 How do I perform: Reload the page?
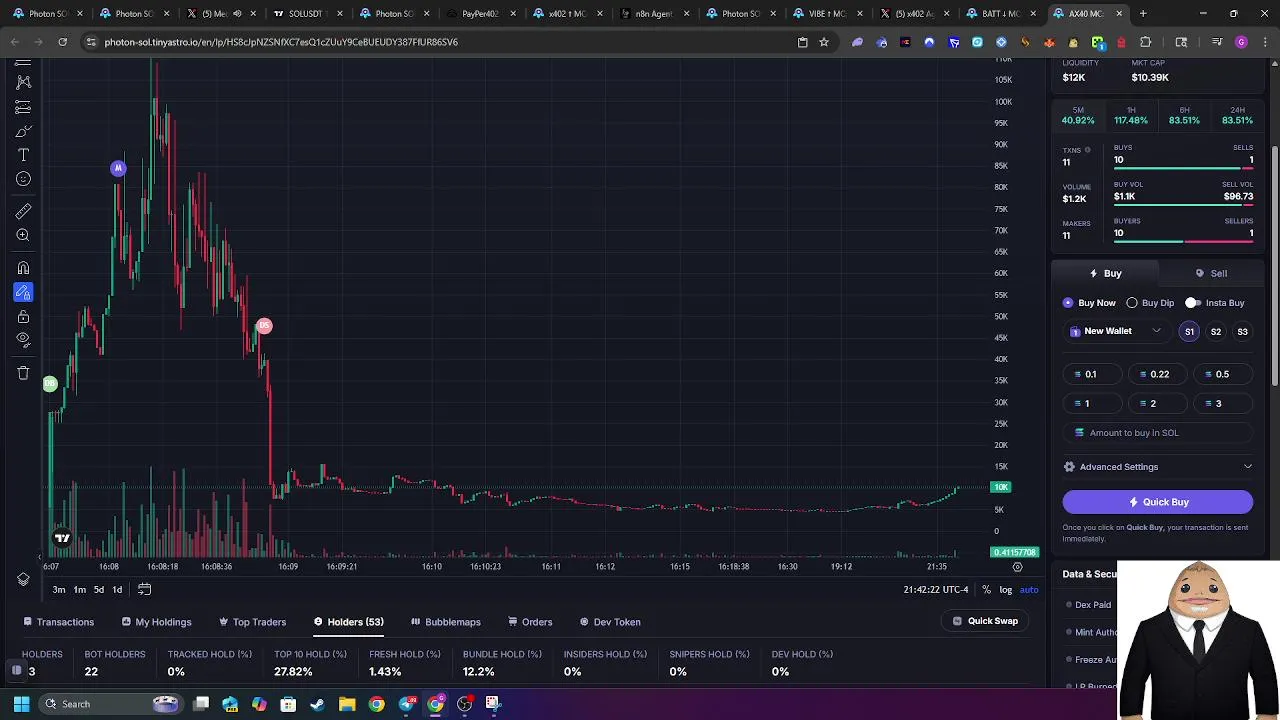click(x=62, y=42)
